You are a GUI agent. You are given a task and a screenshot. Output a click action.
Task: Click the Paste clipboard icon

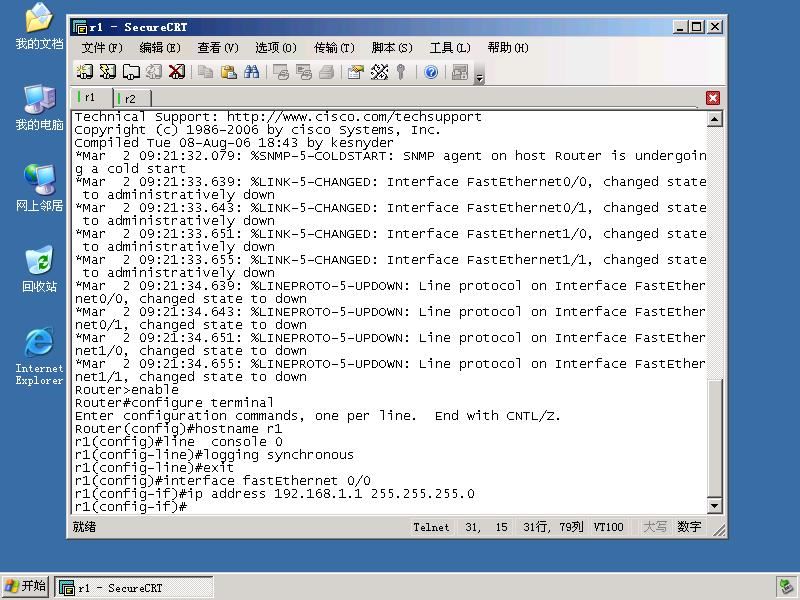(229, 72)
